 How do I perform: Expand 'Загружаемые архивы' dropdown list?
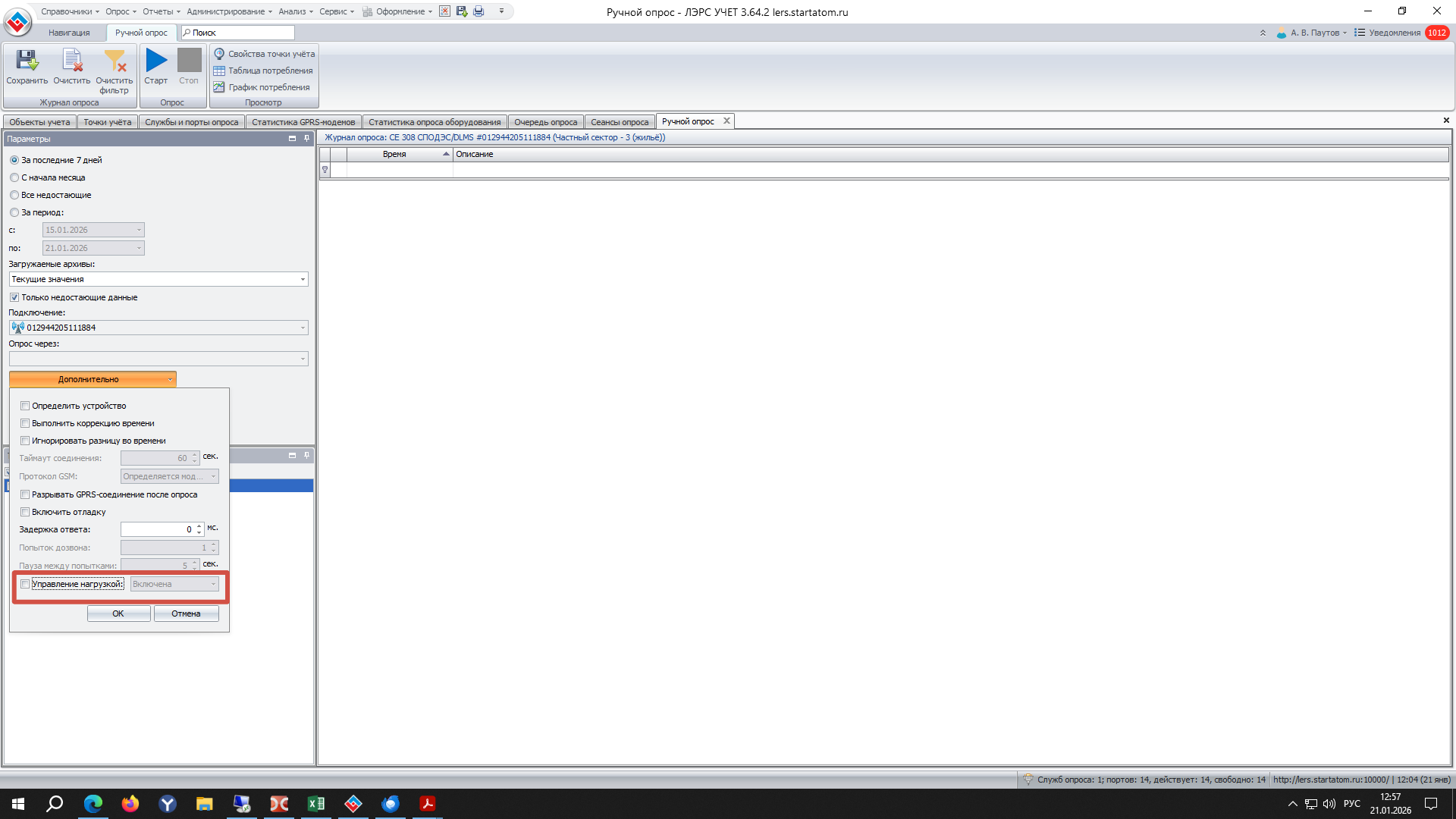click(x=303, y=279)
